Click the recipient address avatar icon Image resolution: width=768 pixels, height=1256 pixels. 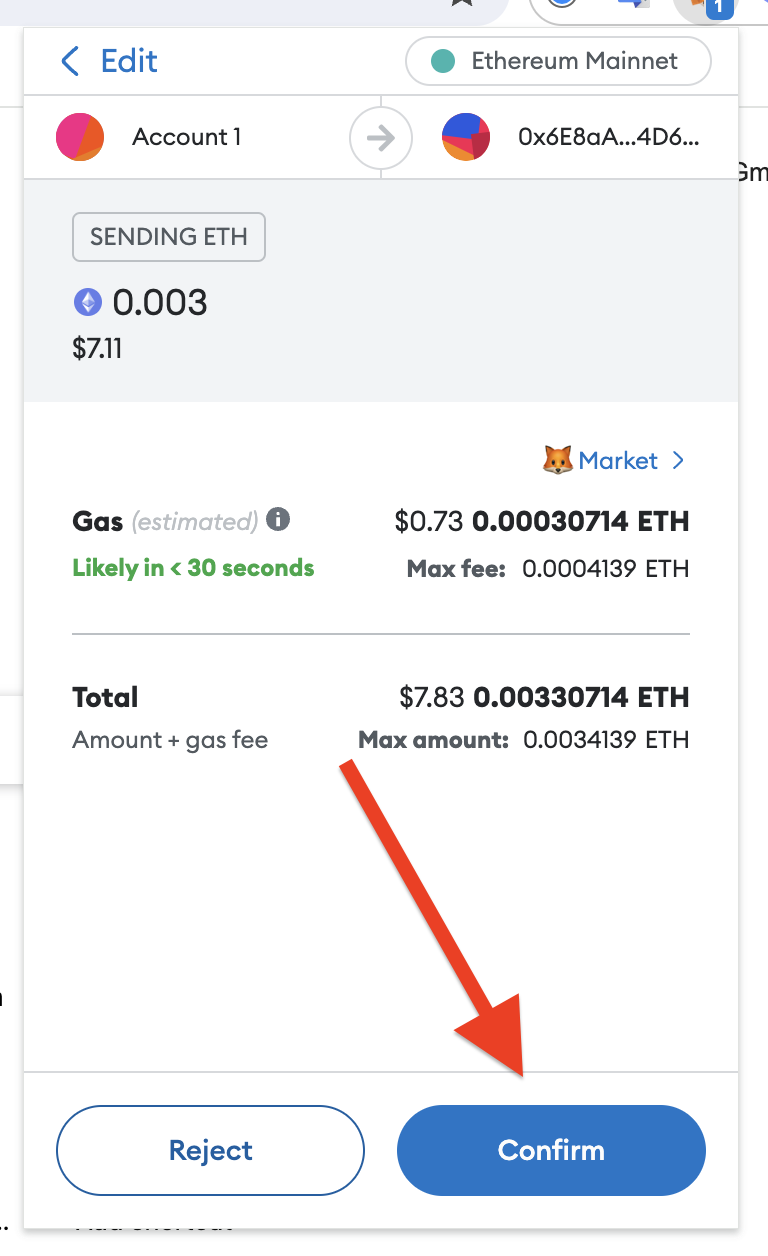[x=466, y=138]
